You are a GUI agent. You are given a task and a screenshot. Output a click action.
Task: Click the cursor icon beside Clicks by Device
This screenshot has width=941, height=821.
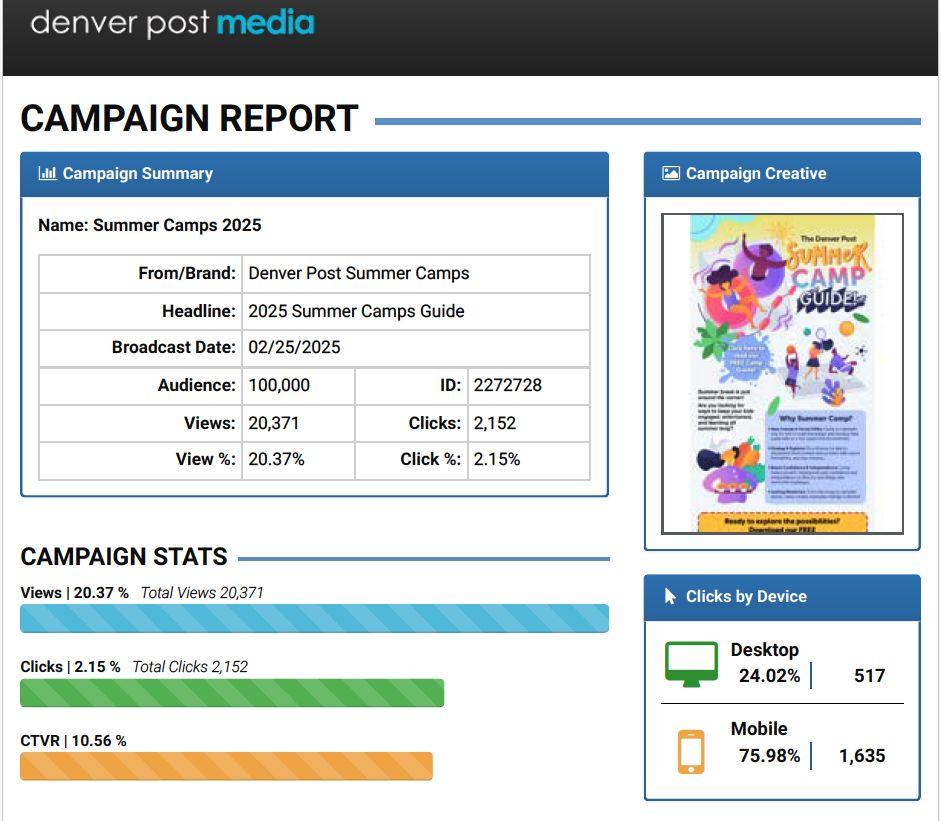[x=670, y=597]
